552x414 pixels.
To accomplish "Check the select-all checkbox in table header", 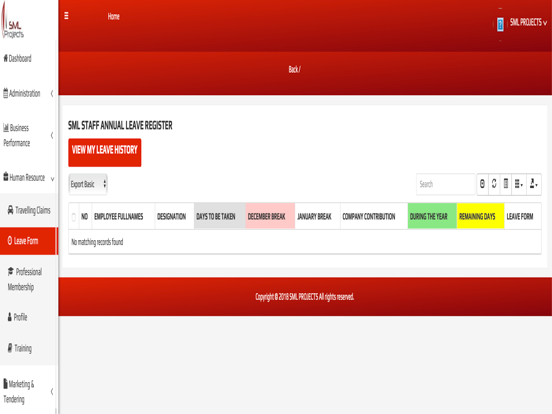I will (x=74, y=217).
